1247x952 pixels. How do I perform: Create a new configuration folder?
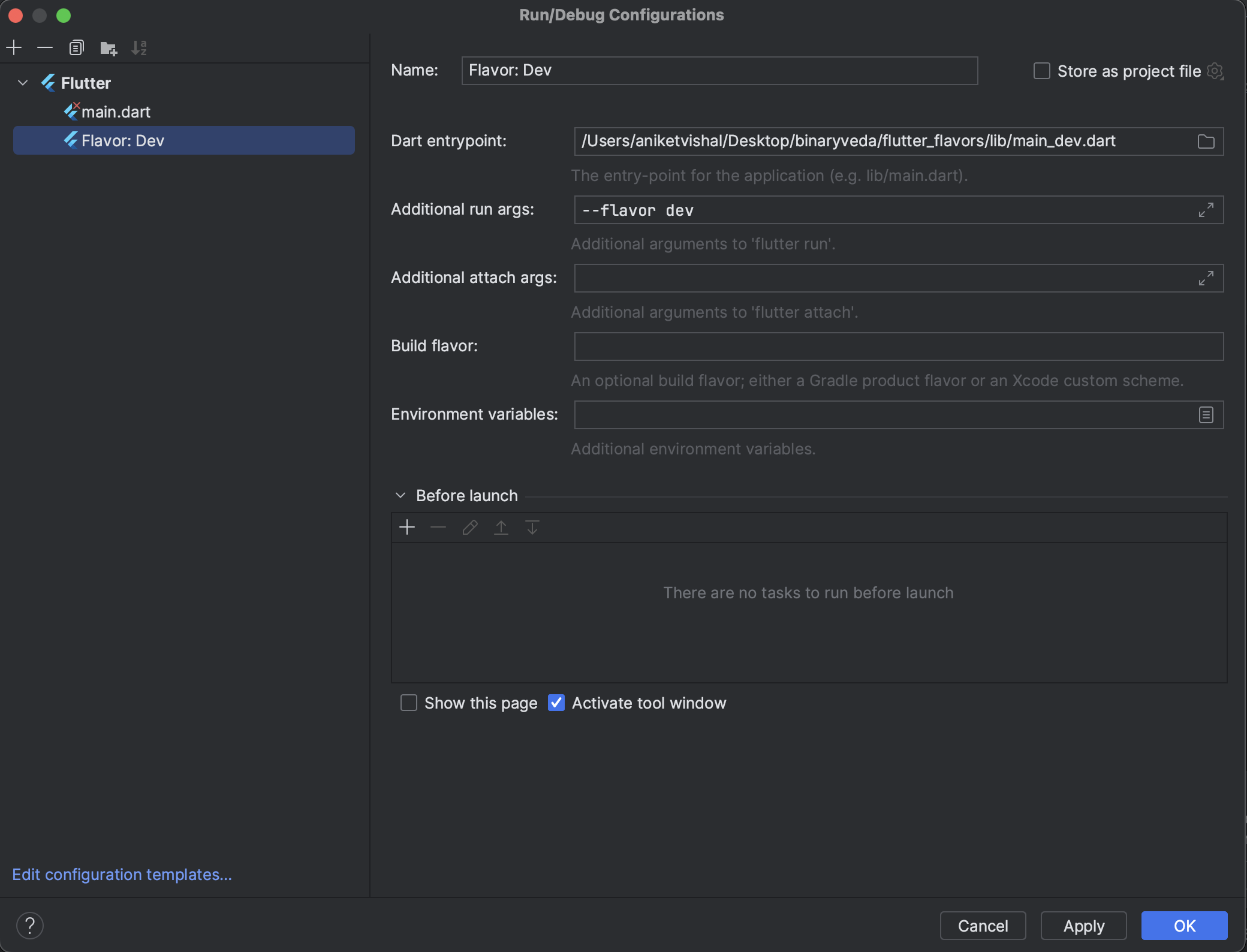point(109,47)
